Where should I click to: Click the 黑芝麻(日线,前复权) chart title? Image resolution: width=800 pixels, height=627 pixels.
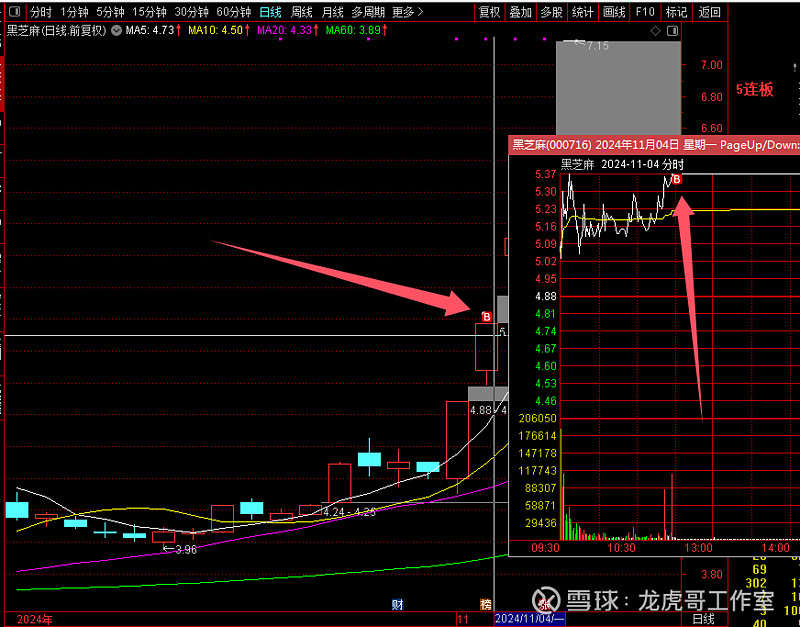57,31
